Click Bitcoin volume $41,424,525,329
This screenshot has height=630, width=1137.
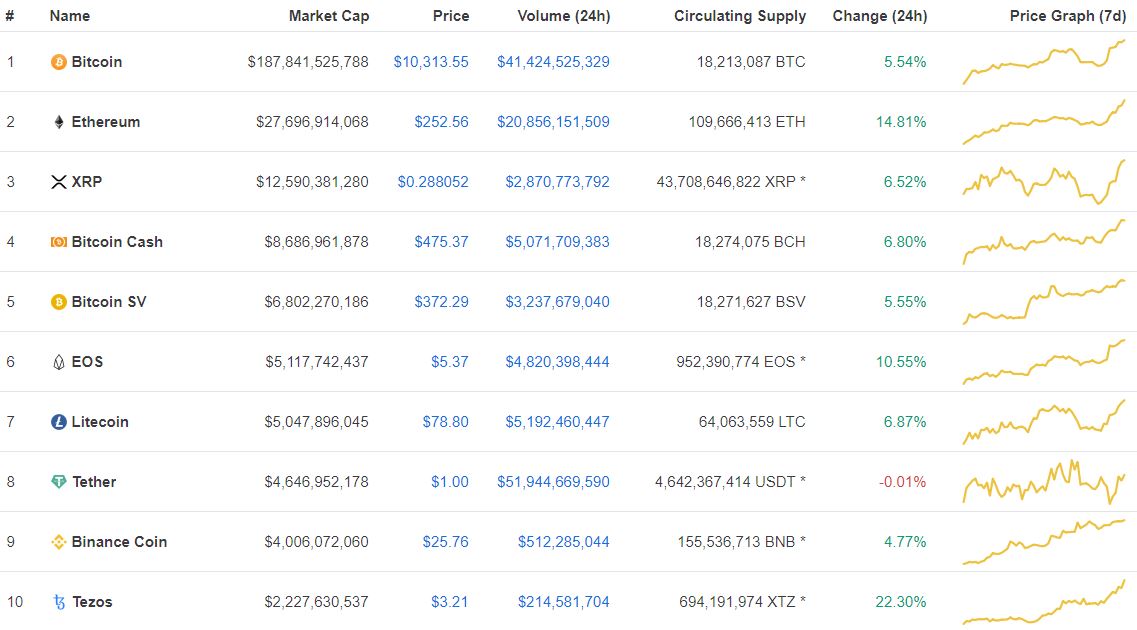[x=553, y=62]
